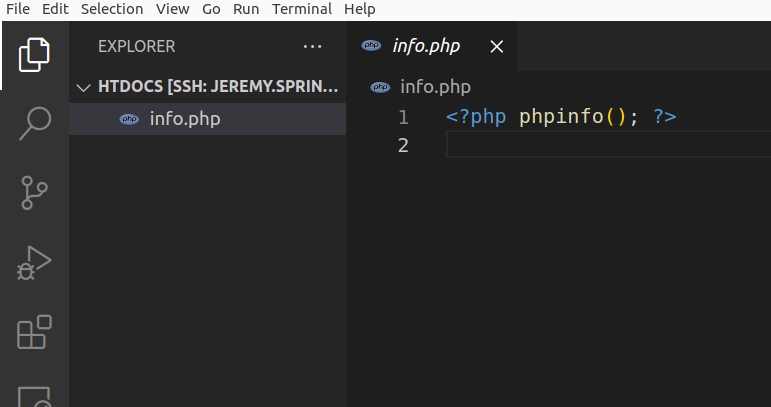Open the Run and Debug view
Screen dimensions: 771x407
34,262
